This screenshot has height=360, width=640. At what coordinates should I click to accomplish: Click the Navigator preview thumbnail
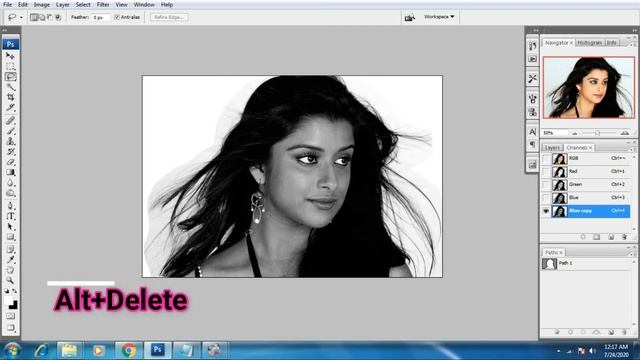click(x=589, y=88)
